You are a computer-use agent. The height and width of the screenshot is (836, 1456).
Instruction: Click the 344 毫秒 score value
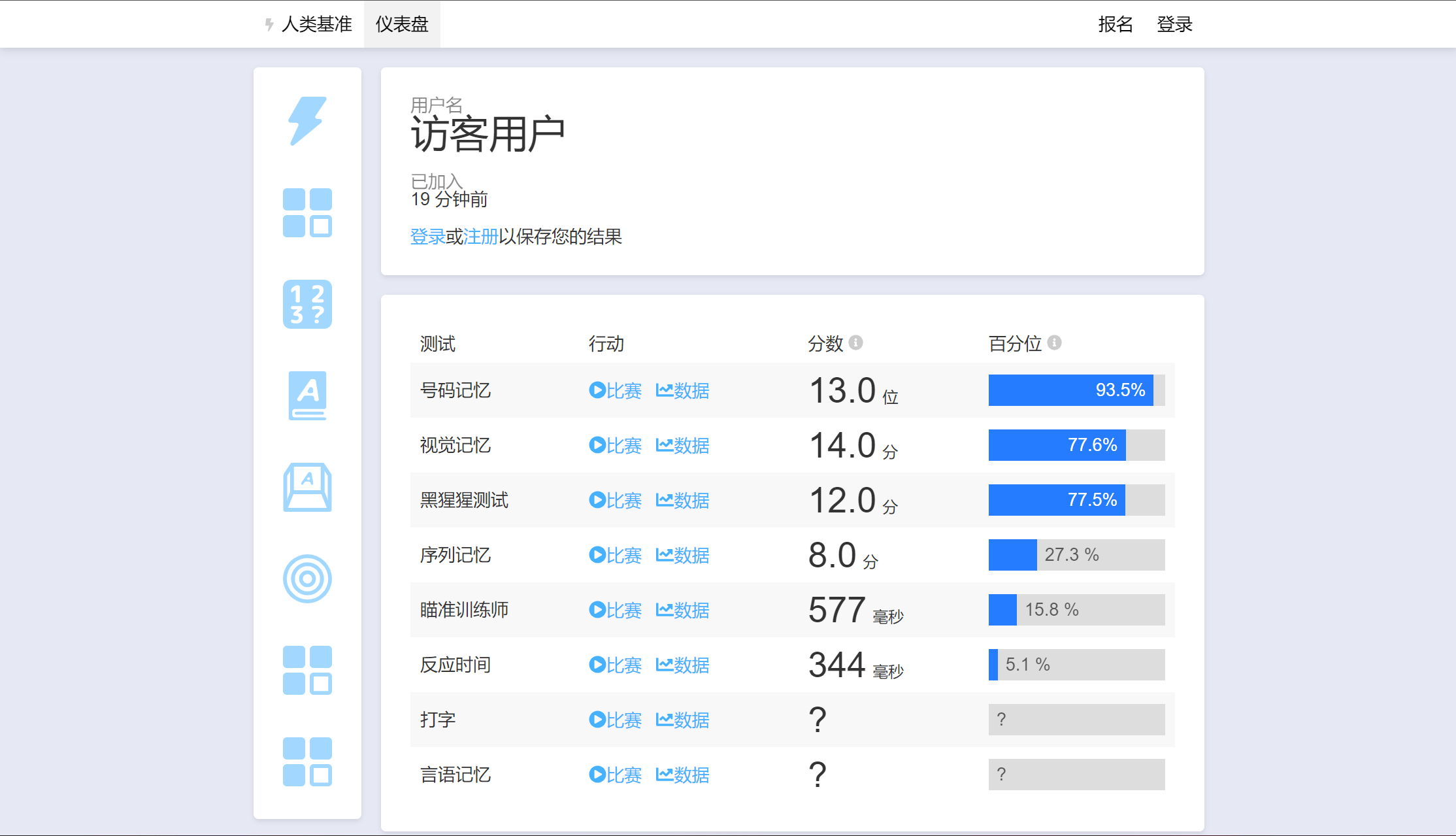pos(856,665)
